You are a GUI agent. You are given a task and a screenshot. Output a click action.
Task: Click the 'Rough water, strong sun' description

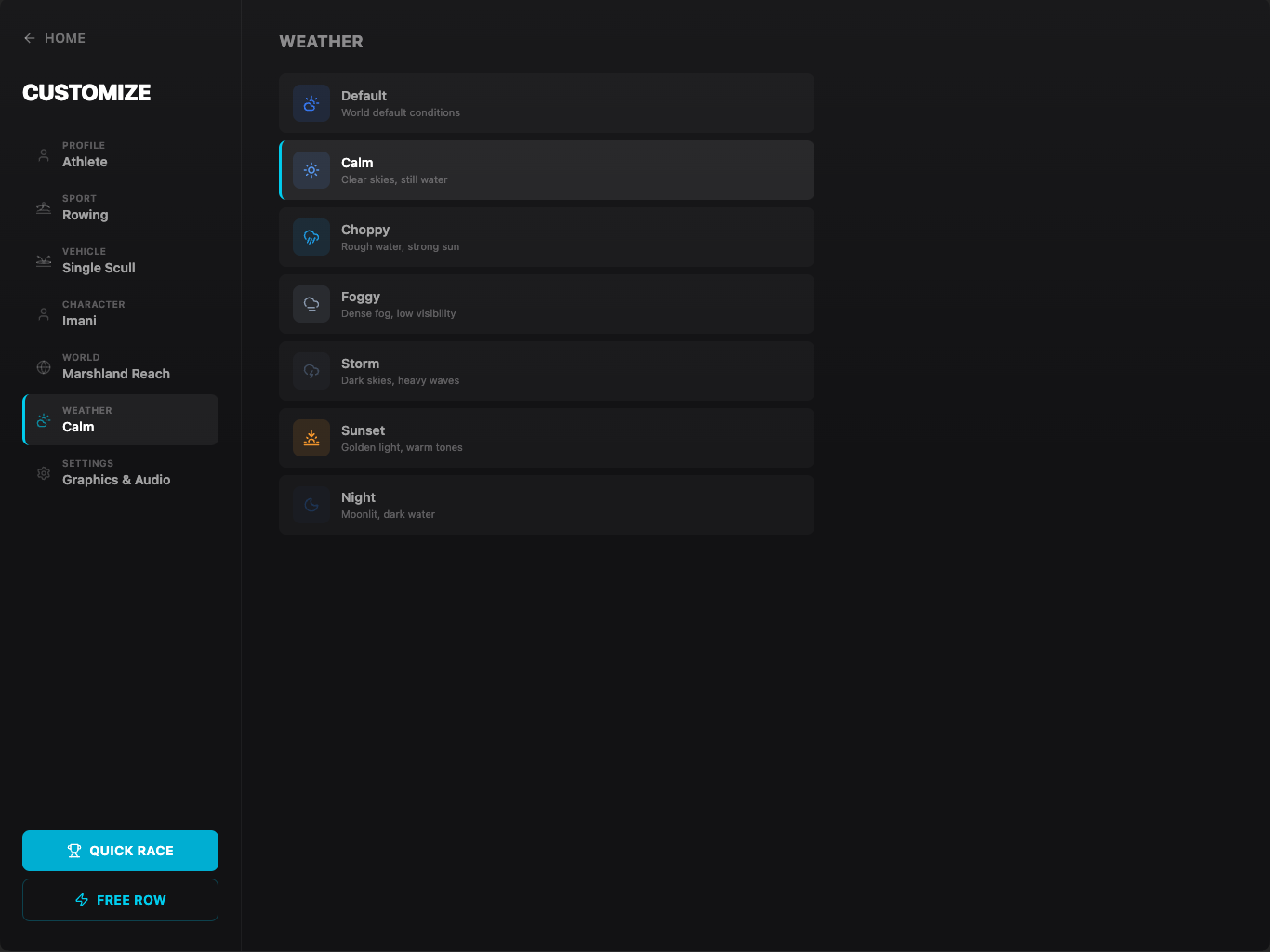click(x=400, y=246)
